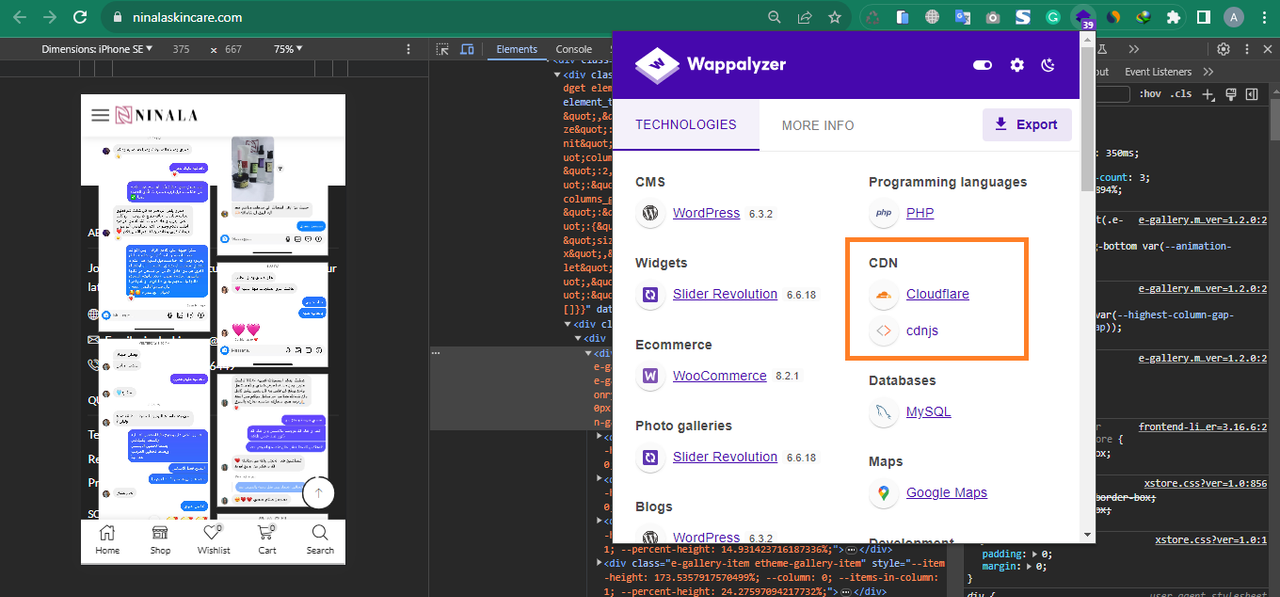Open the WordPress link under CMS
This screenshot has width=1280, height=597.
706,213
